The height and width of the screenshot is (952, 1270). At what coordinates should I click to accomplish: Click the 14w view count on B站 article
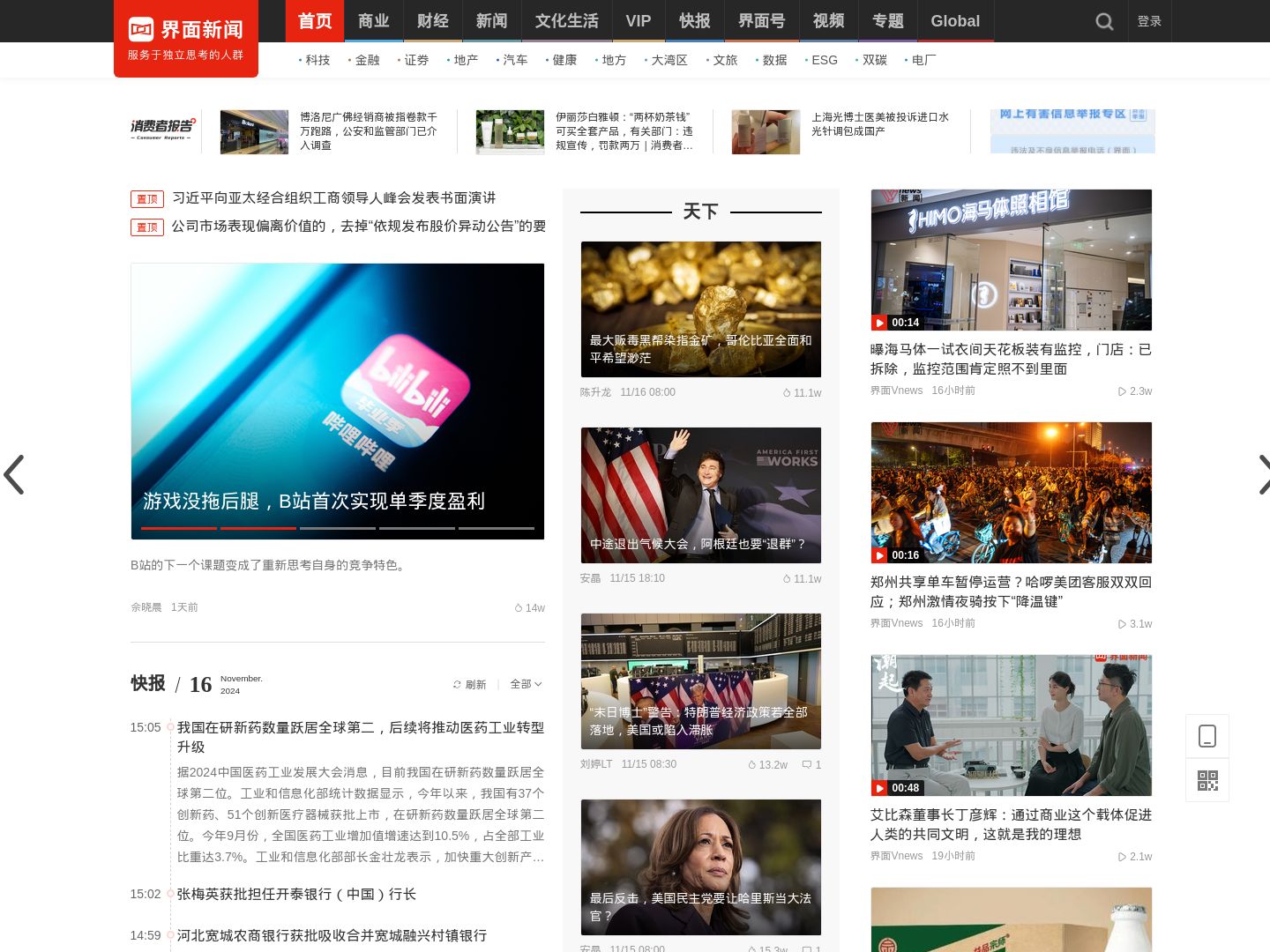(x=530, y=608)
